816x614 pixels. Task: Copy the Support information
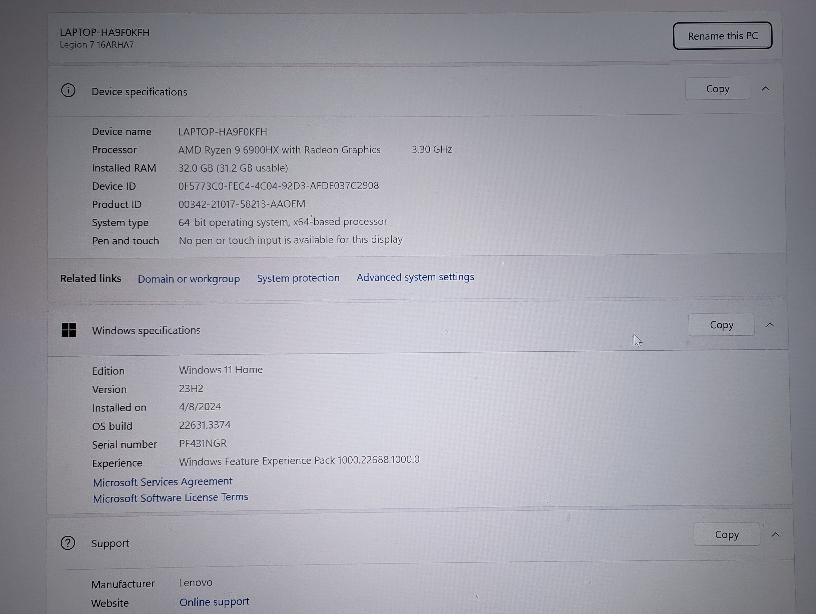click(726, 534)
